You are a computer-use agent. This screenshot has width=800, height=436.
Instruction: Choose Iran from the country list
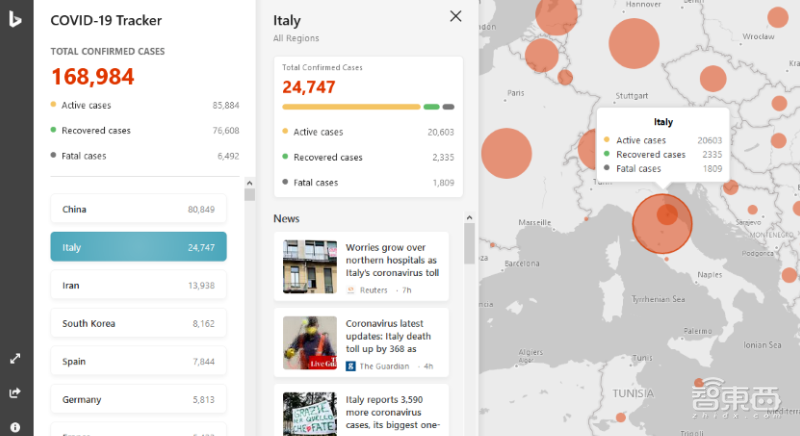(138, 285)
